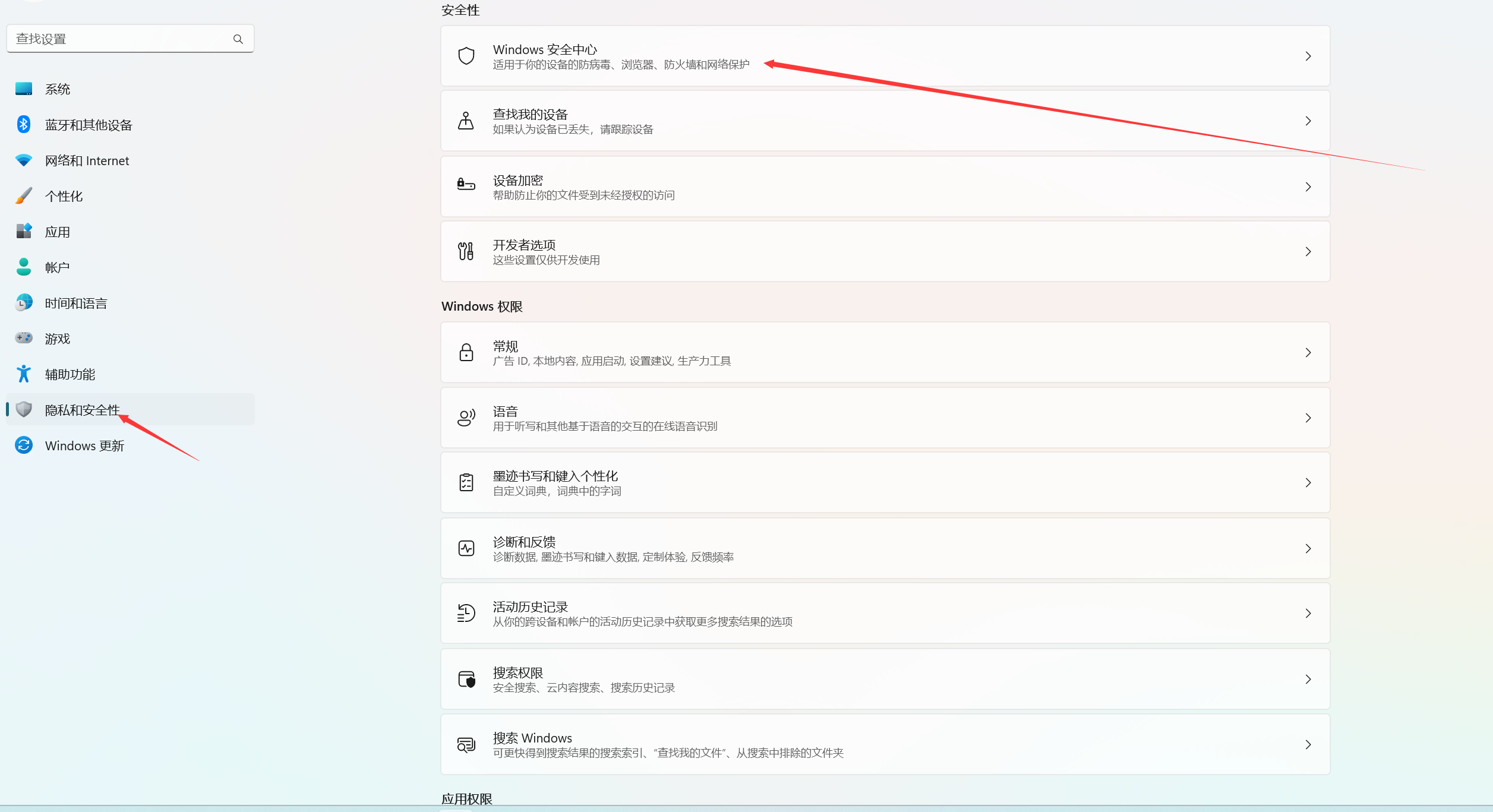Click the 查找设置 search input field
Viewport: 1493px width, 812px height.
tap(130, 39)
